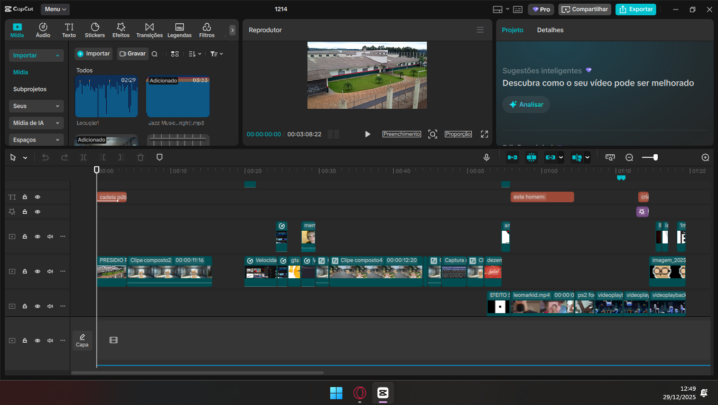Open the selection tool dropdown arrow
This screenshot has height=405, width=718.
25,157
